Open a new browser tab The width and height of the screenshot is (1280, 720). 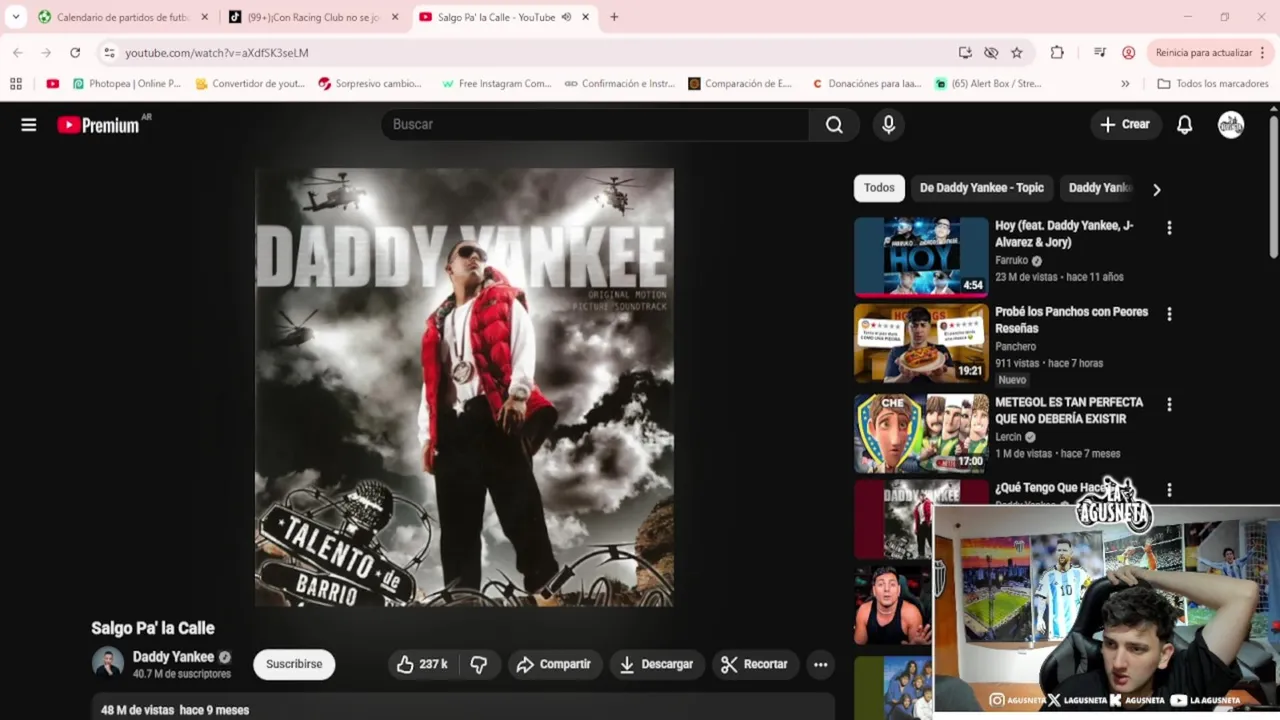click(x=614, y=17)
